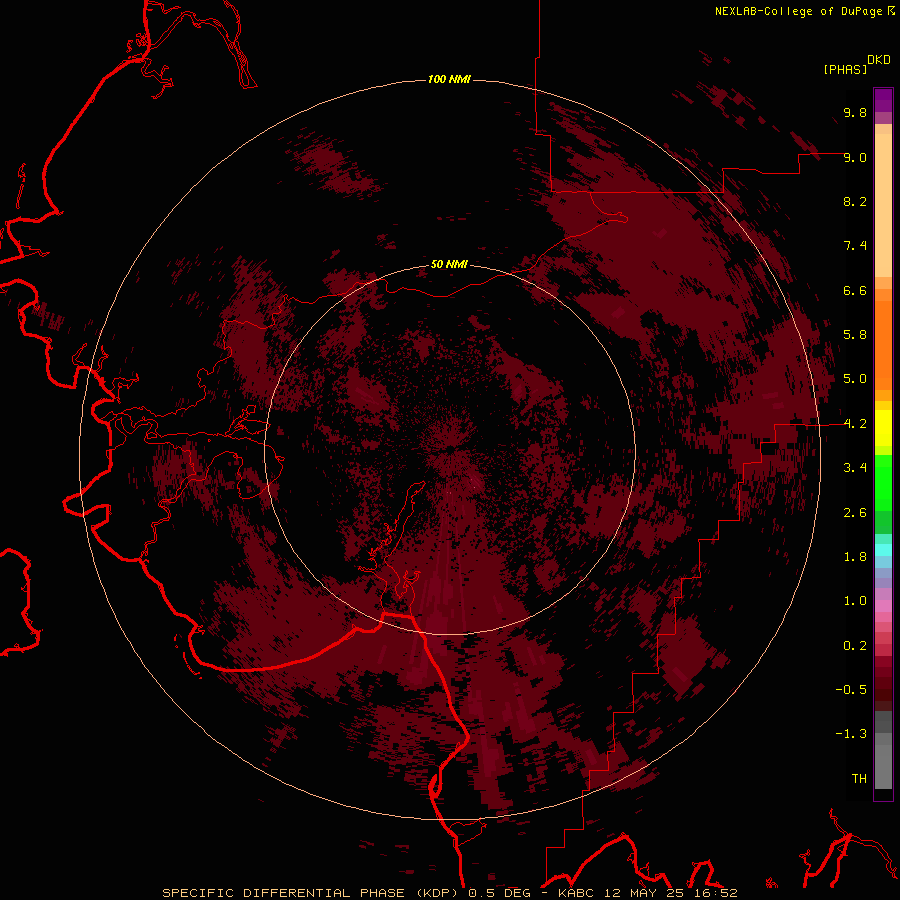Click the 4.2 value on the legend
Screen dimensions: 900x900
point(855,424)
